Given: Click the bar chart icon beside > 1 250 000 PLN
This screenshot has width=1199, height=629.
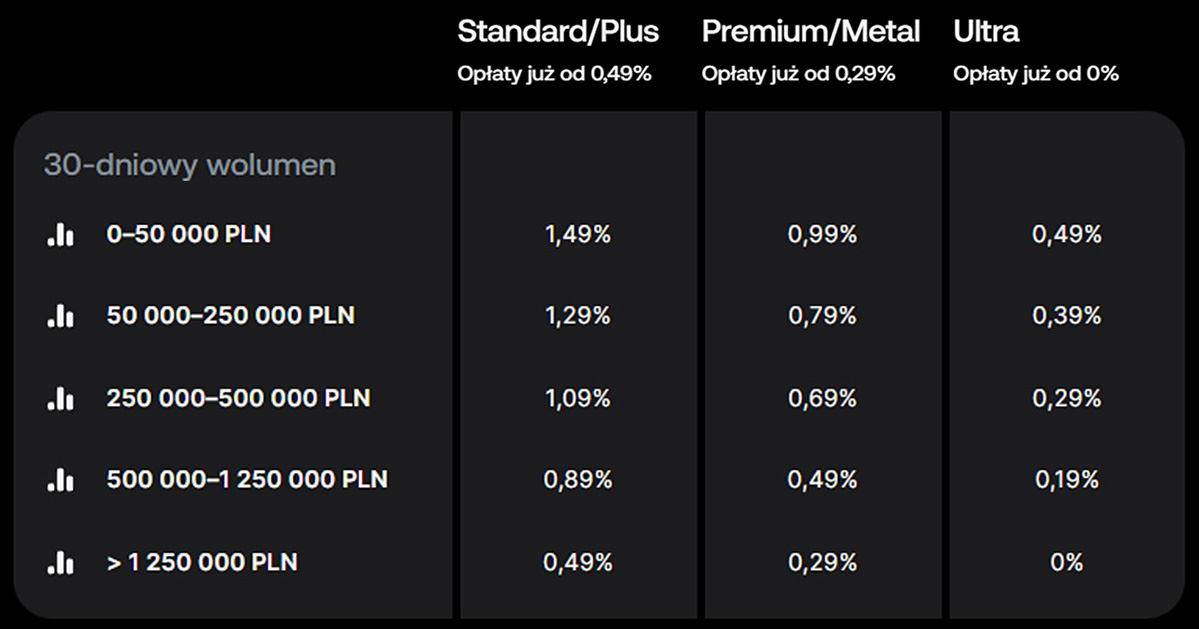Looking at the screenshot, I should click(60, 563).
